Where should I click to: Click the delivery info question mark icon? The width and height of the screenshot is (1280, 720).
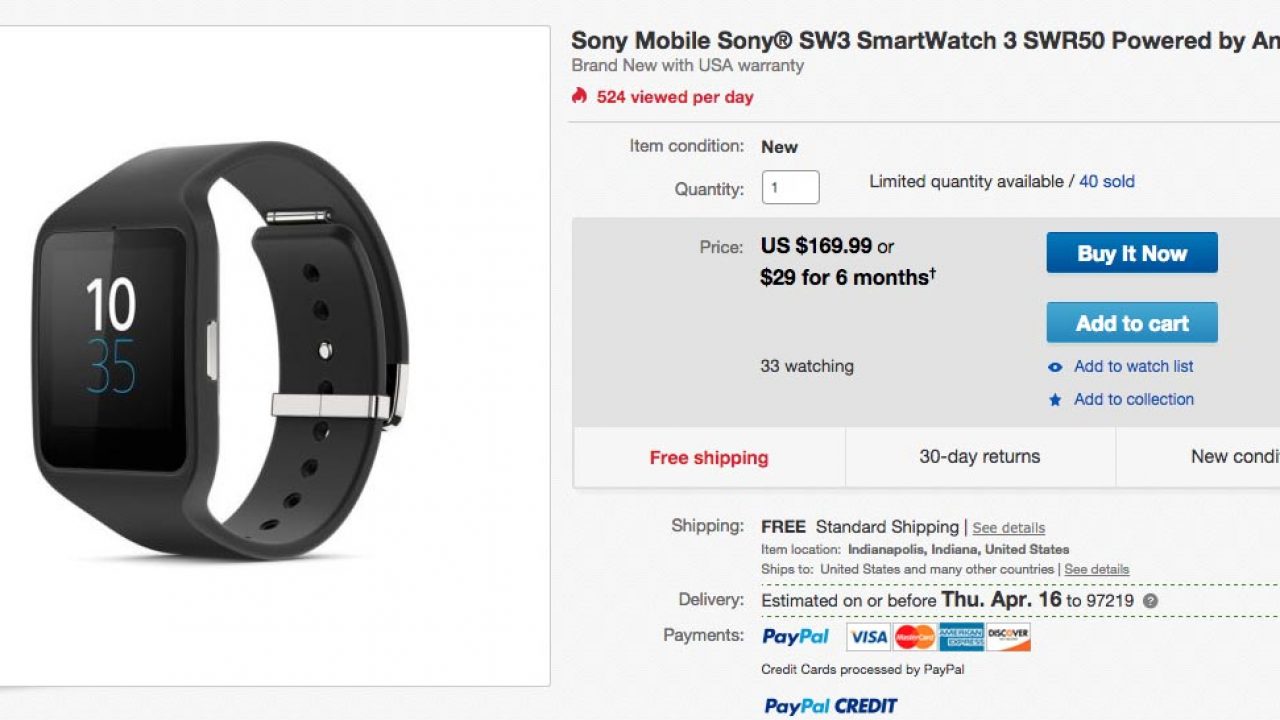(1151, 601)
